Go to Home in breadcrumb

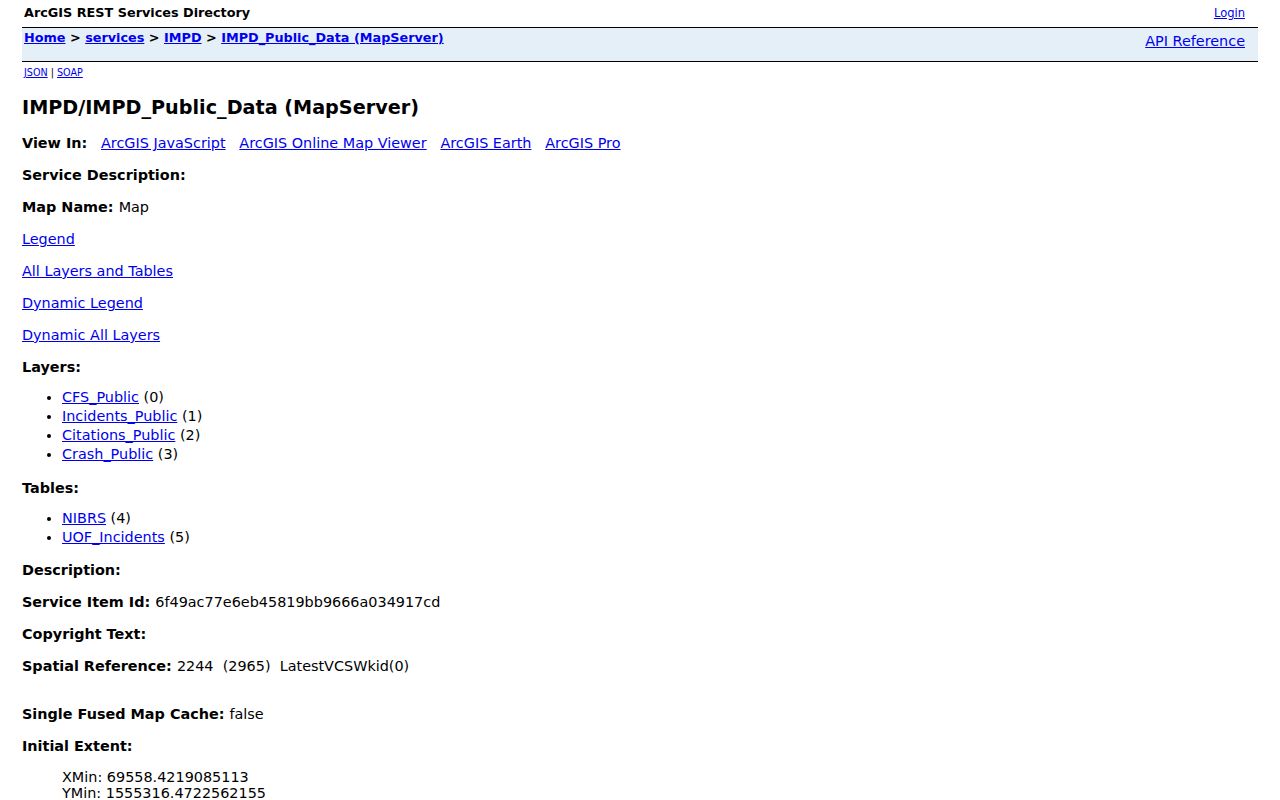tap(44, 38)
